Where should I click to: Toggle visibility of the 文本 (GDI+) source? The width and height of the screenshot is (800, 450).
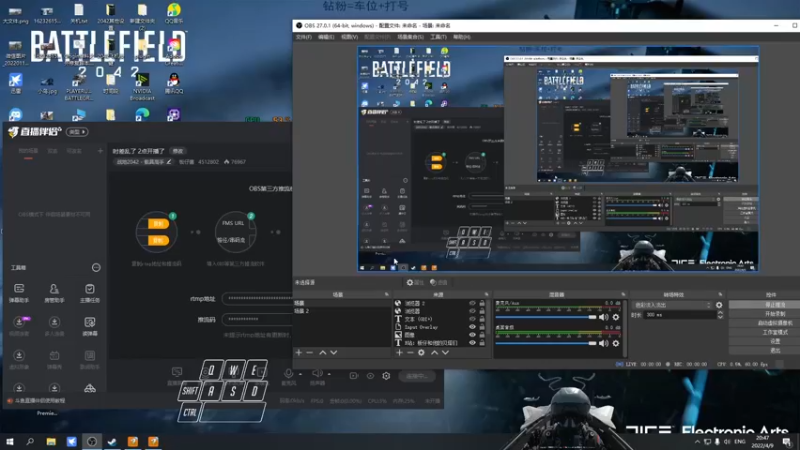472,319
